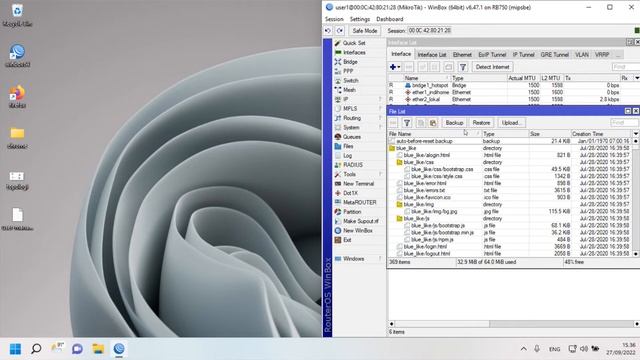Switch to the VRRP tab
Viewport: 640px width, 360px height.
(x=602, y=55)
